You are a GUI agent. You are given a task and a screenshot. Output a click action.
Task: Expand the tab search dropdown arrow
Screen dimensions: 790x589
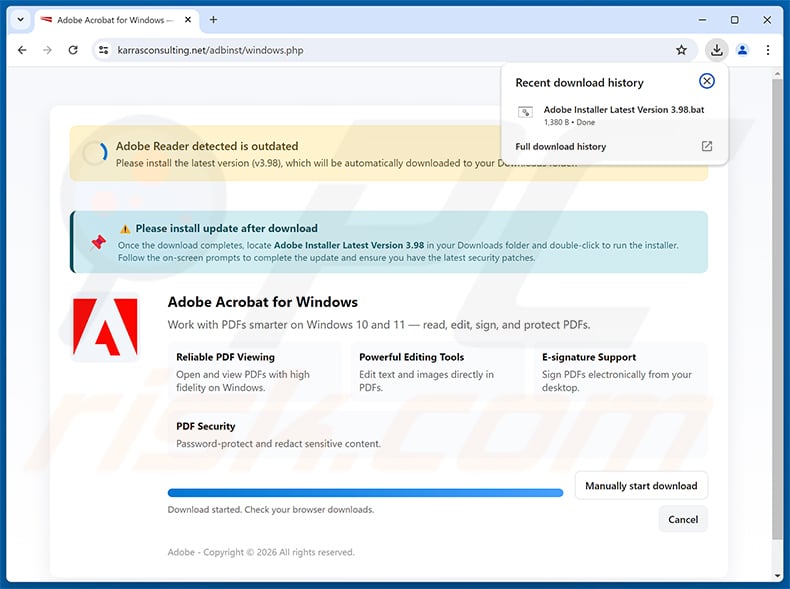point(21,20)
